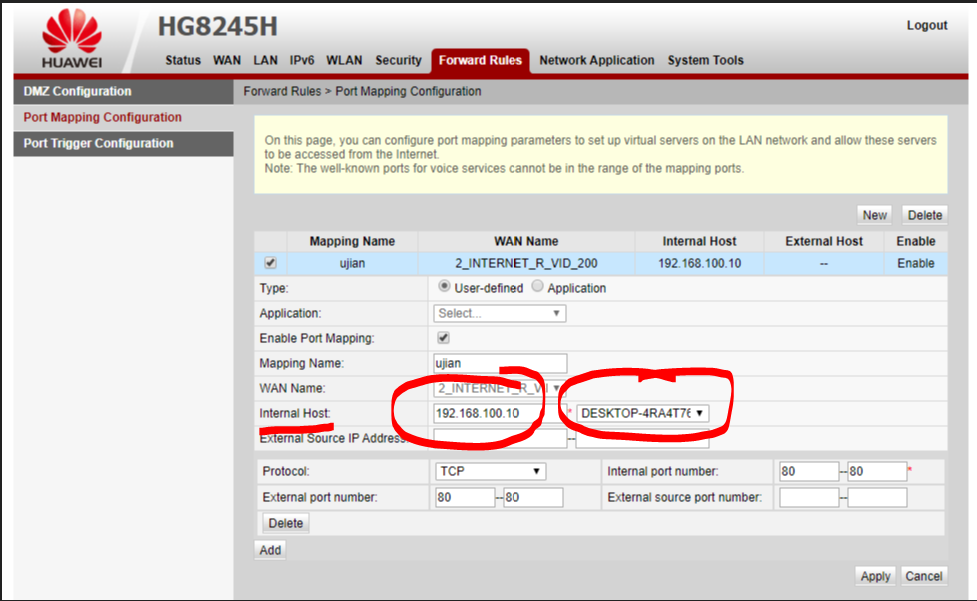
Task: Click the Cancel button
Action: (923, 576)
